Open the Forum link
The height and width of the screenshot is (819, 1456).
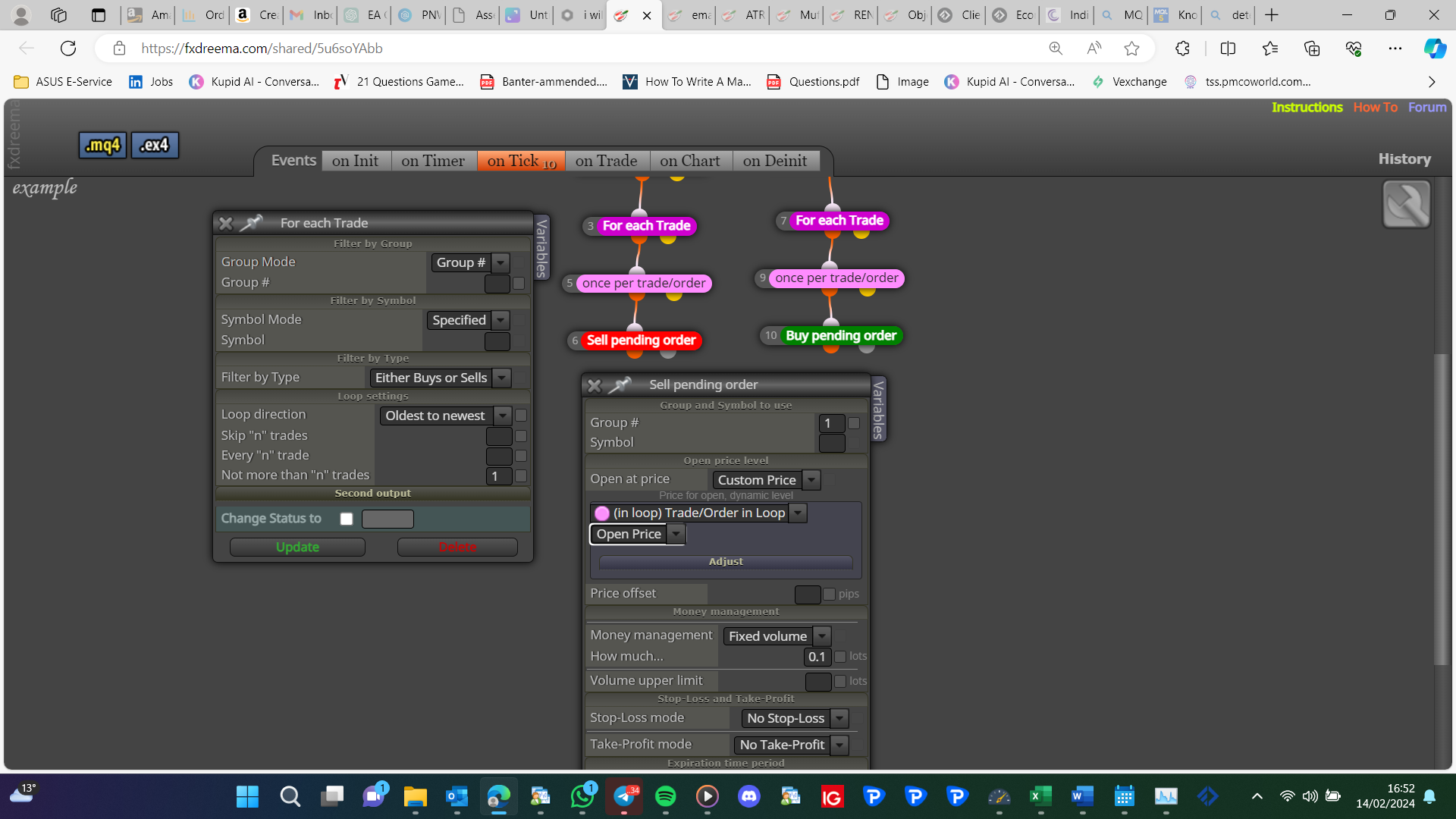coord(1427,108)
